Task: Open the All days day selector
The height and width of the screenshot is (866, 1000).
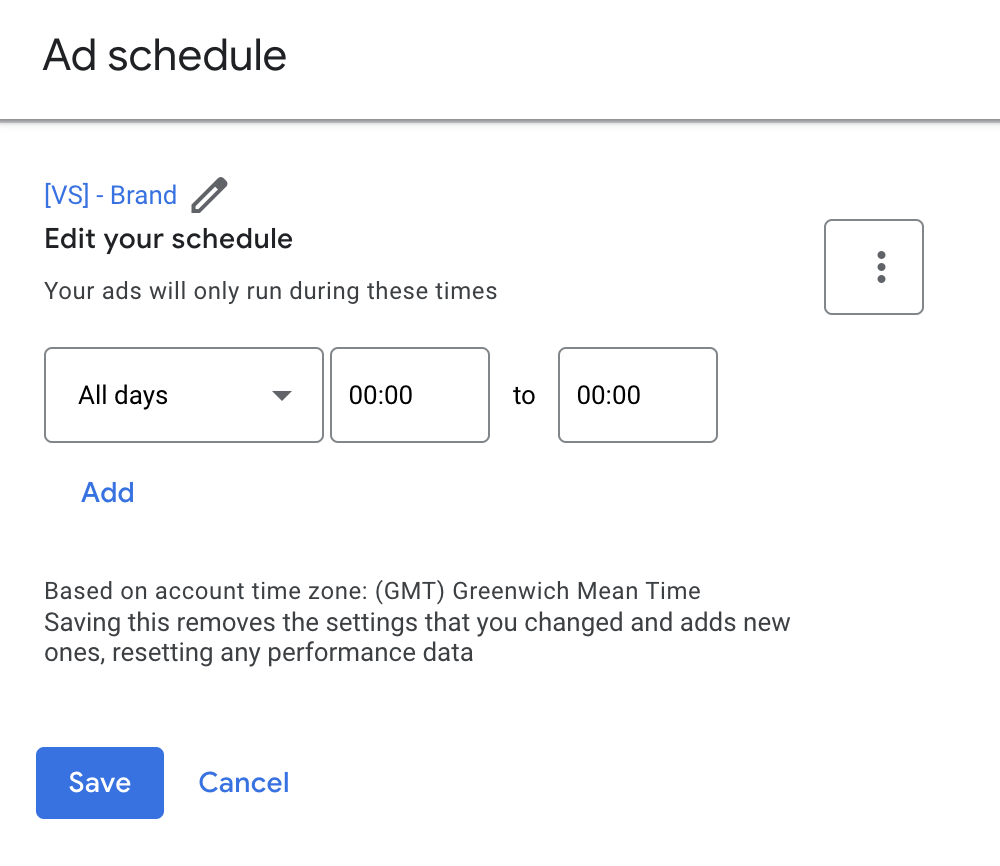Action: point(184,395)
